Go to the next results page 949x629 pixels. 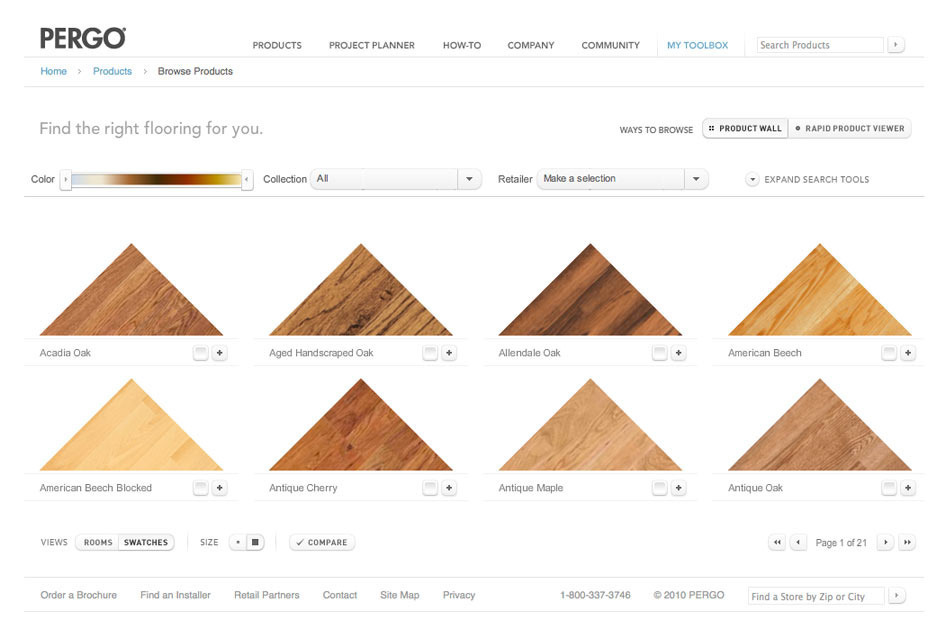coord(885,542)
